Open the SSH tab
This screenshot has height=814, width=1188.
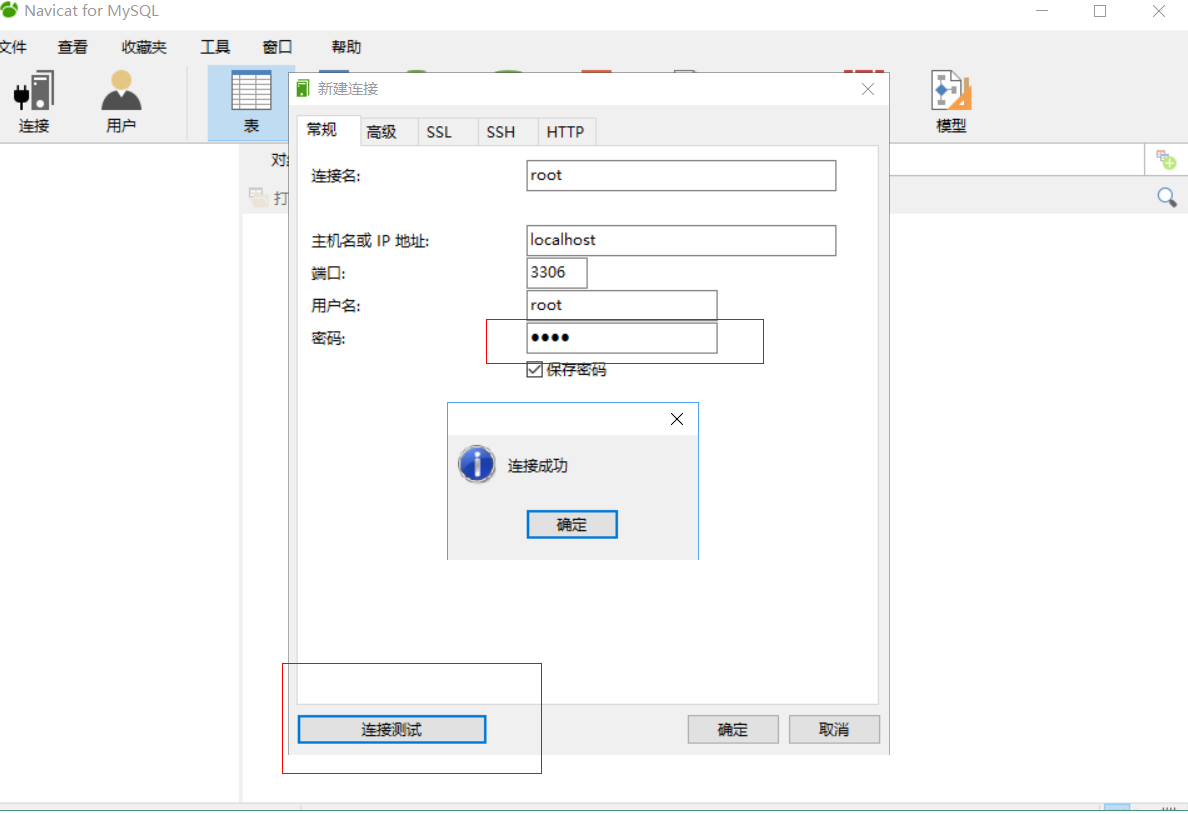[x=501, y=132]
